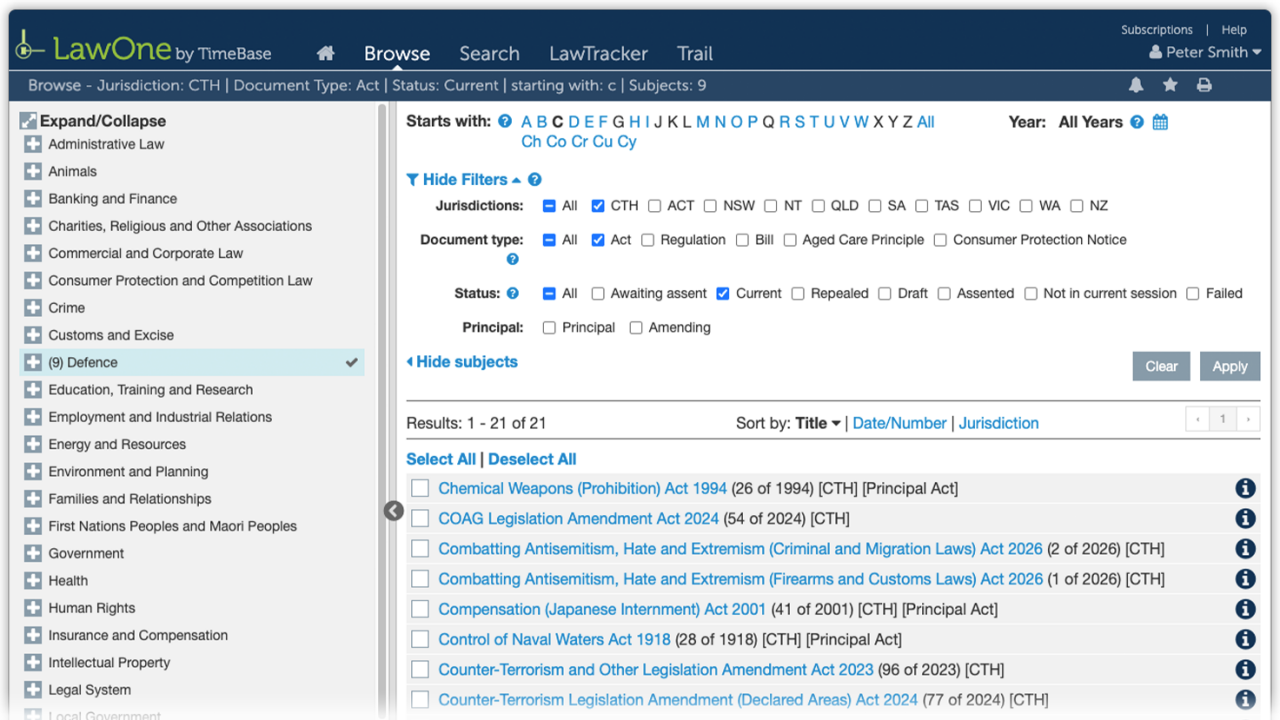Expand the Banking and Finance subject
The height and width of the screenshot is (720, 1280).
(x=33, y=199)
